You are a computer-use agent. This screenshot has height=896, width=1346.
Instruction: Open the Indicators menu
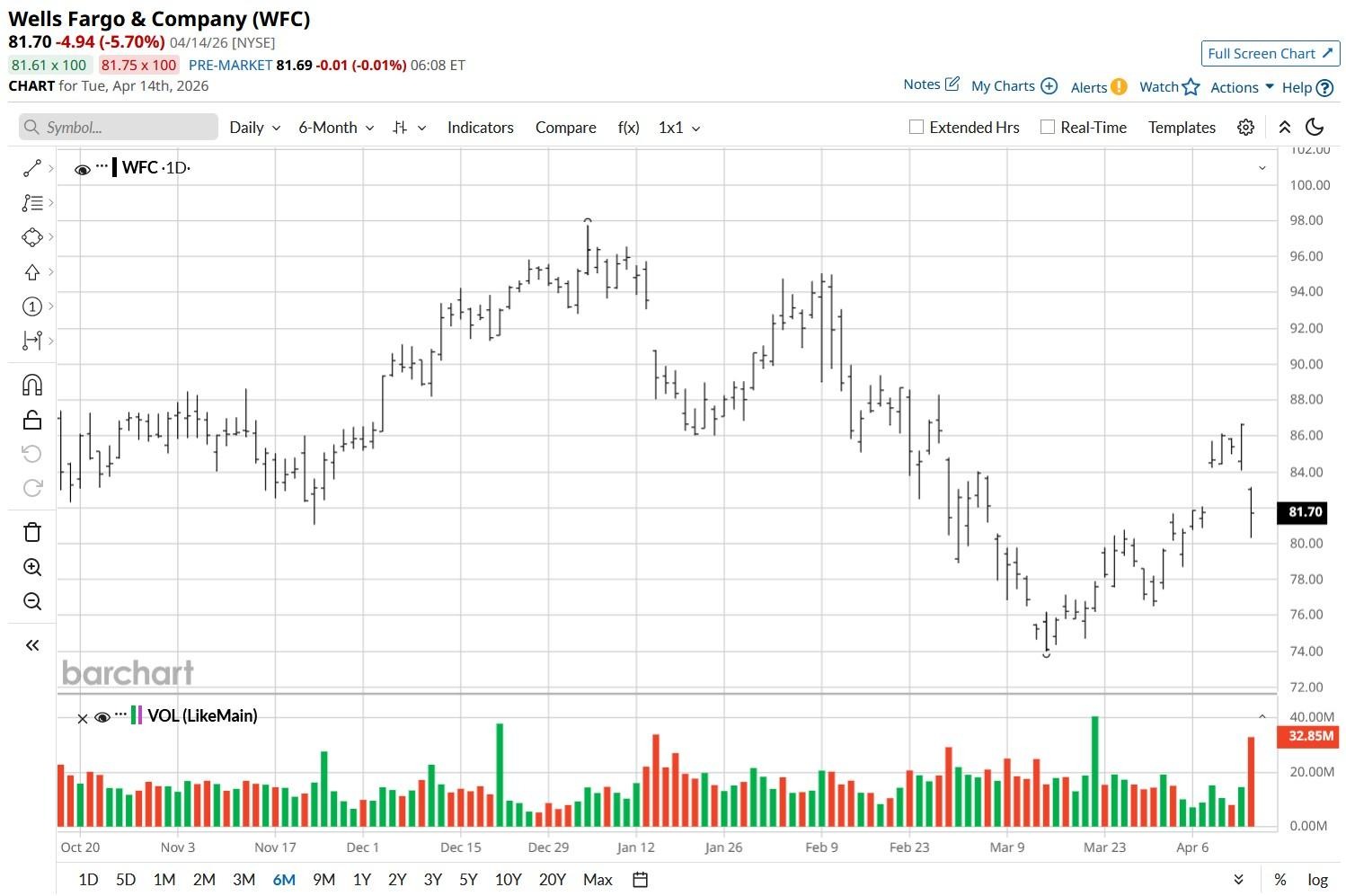point(481,128)
